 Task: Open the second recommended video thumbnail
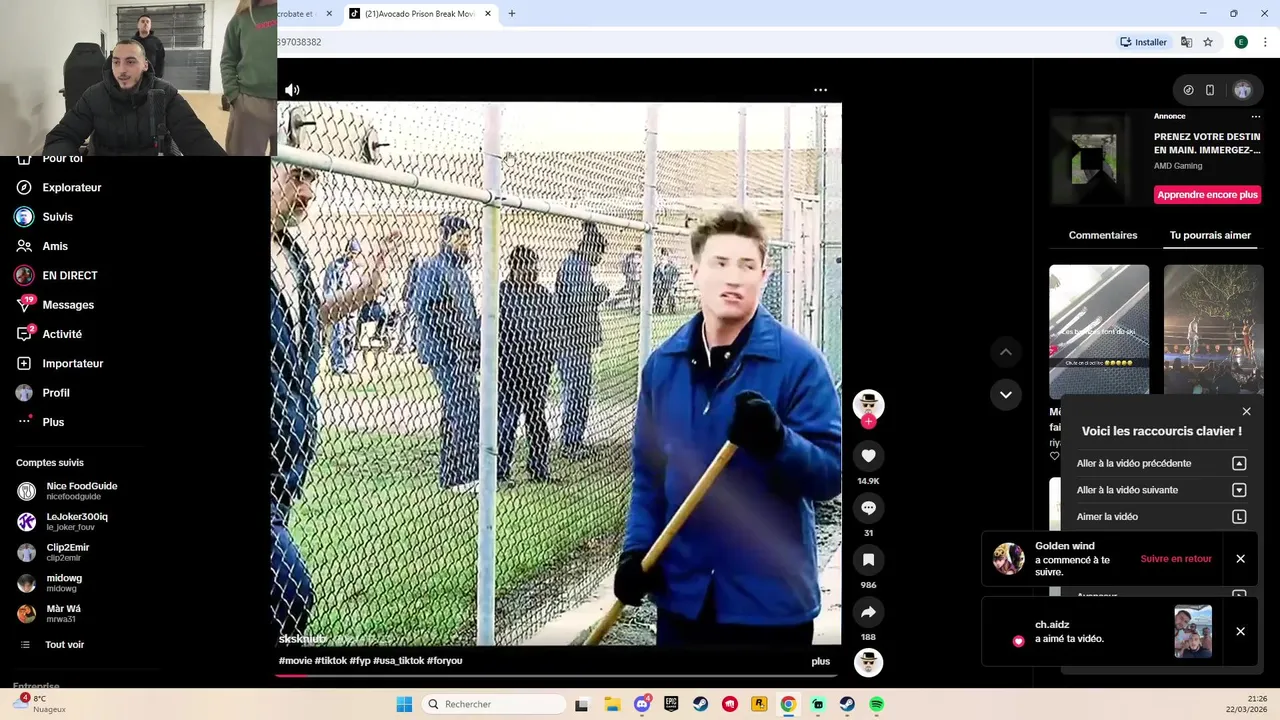[x=1214, y=332]
